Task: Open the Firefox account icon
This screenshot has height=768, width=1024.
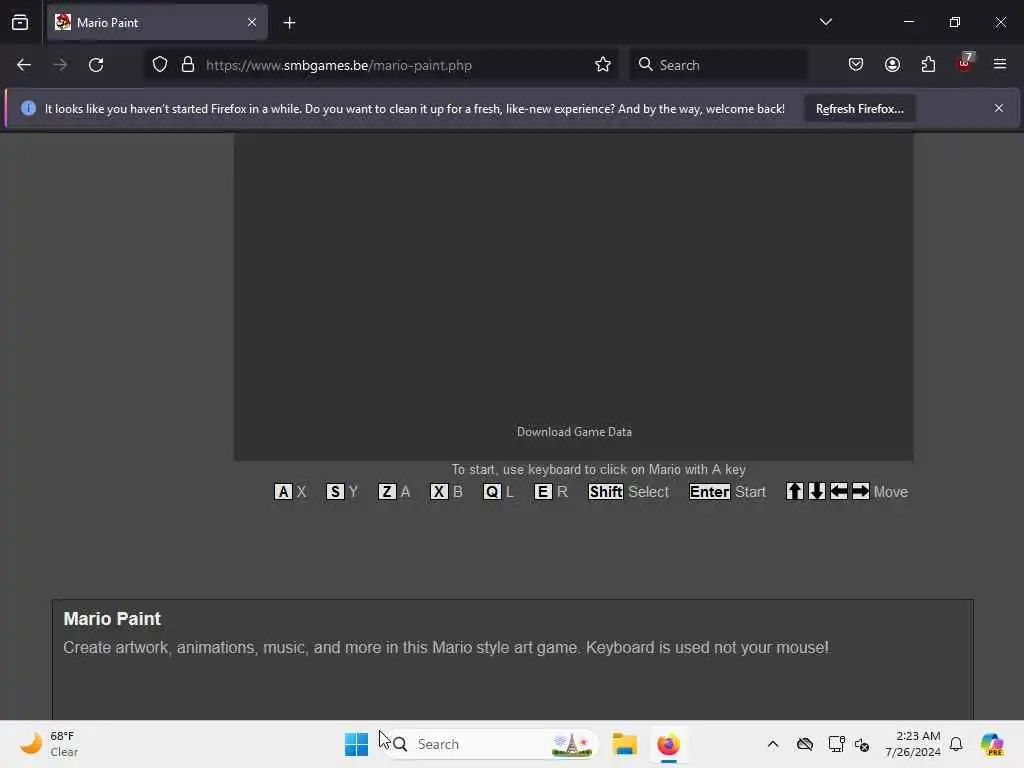Action: (x=892, y=65)
